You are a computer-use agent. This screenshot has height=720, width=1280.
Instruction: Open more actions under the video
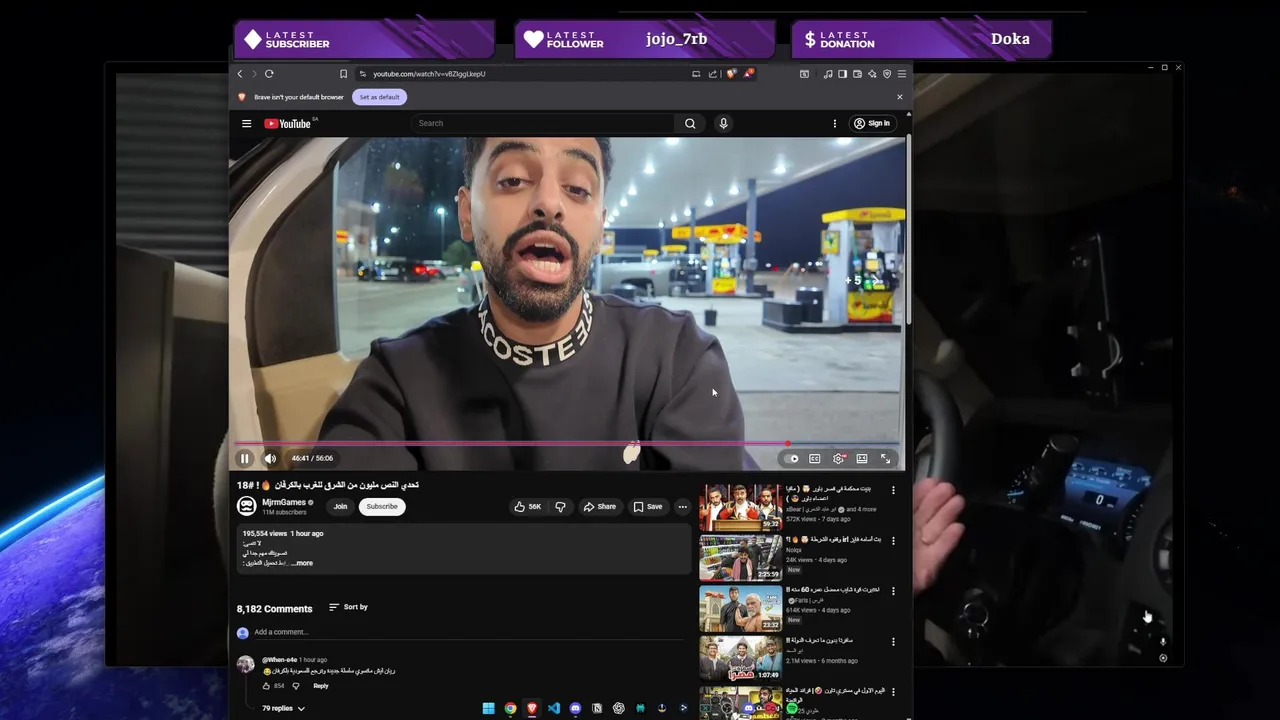[x=682, y=507]
